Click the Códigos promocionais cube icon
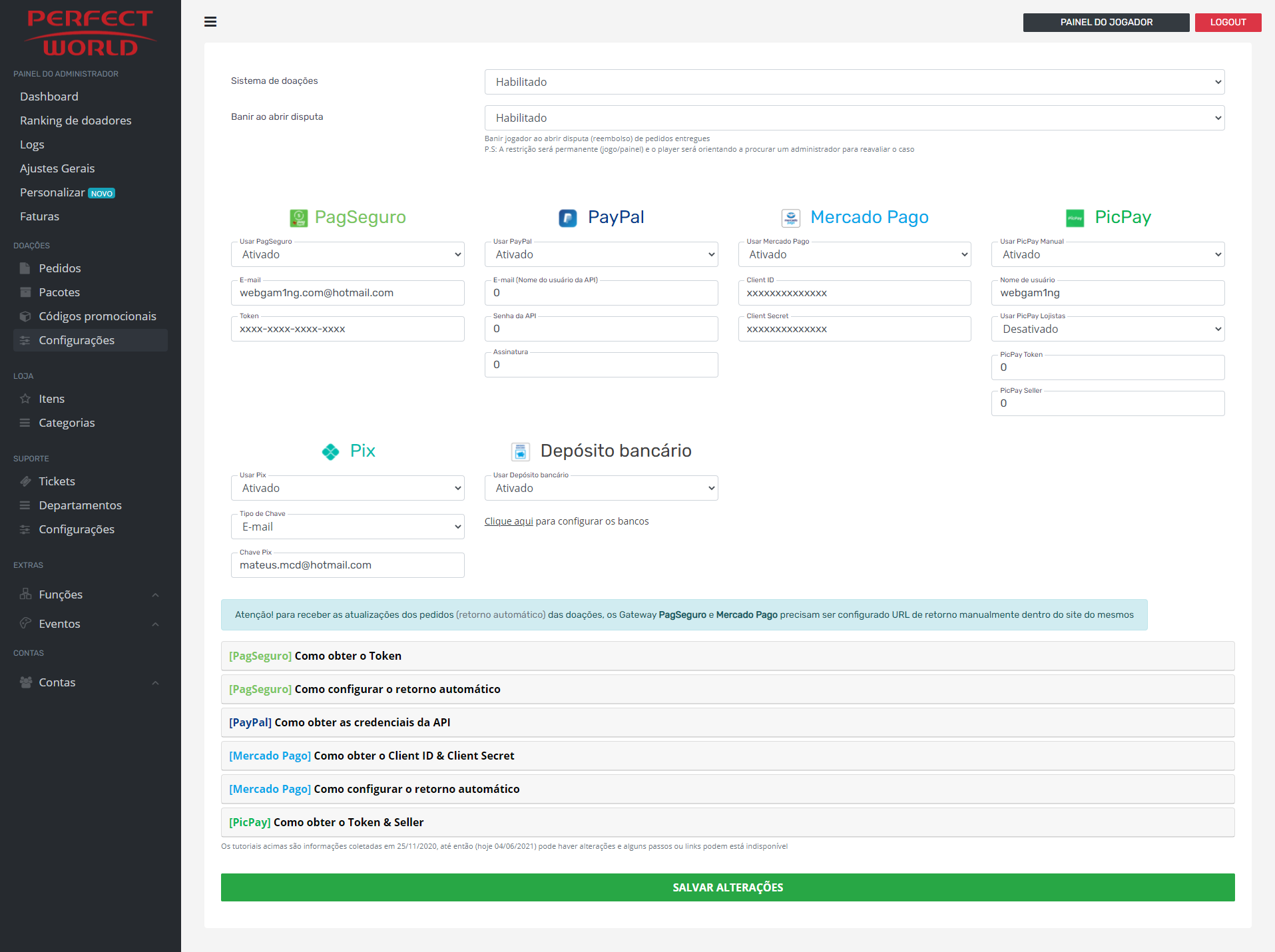 tap(25, 316)
